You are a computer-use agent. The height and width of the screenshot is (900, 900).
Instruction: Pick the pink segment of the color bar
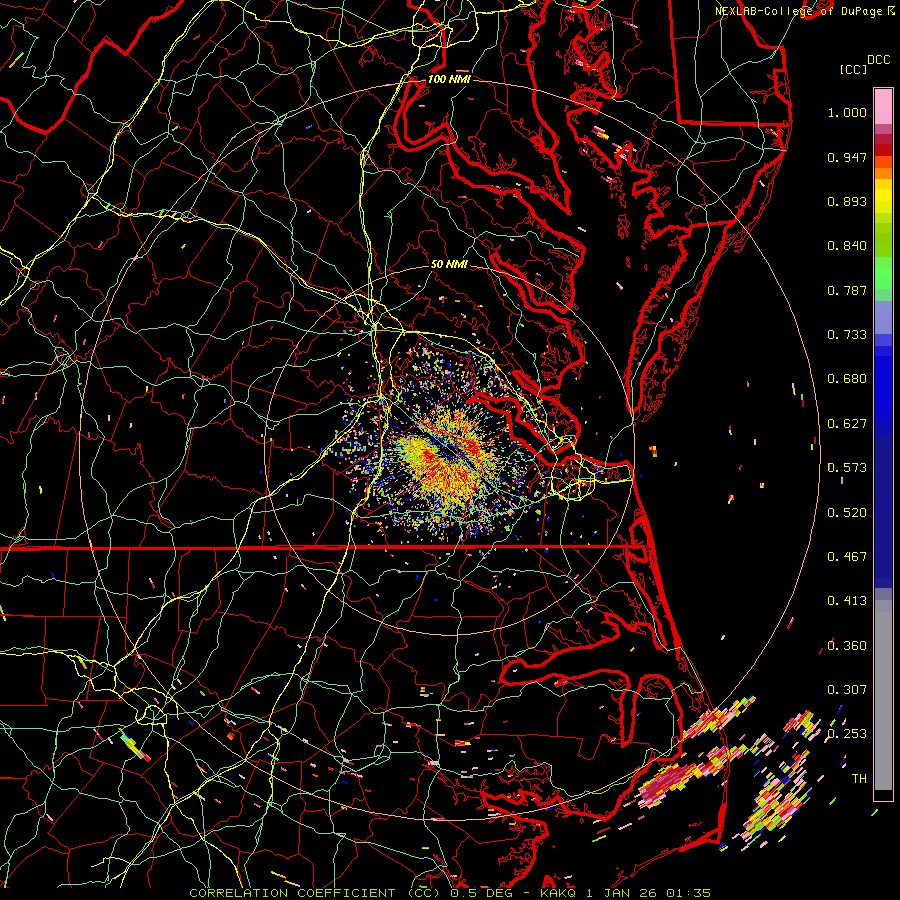click(x=883, y=106)
